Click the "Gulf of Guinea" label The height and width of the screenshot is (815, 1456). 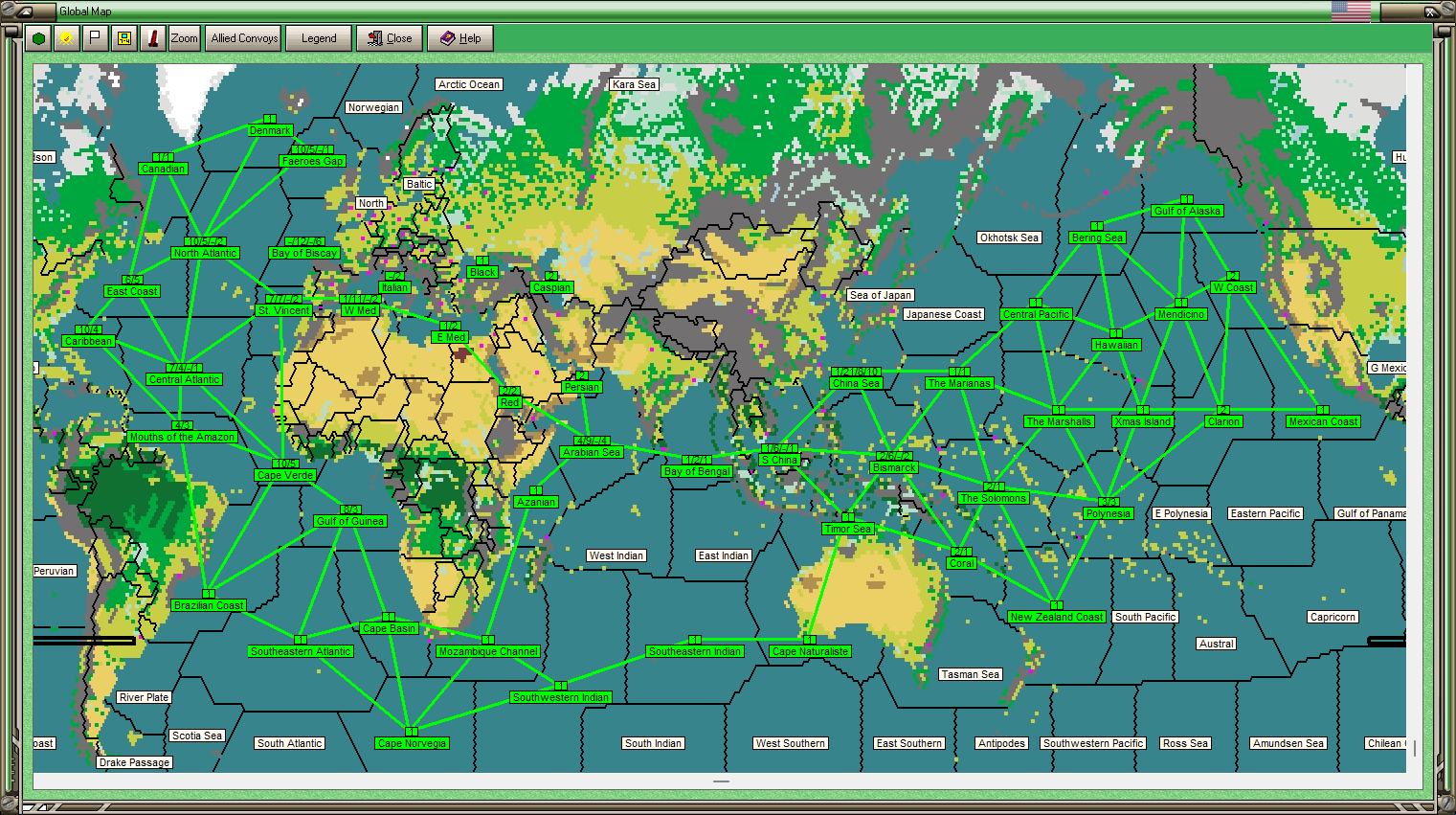350,521
